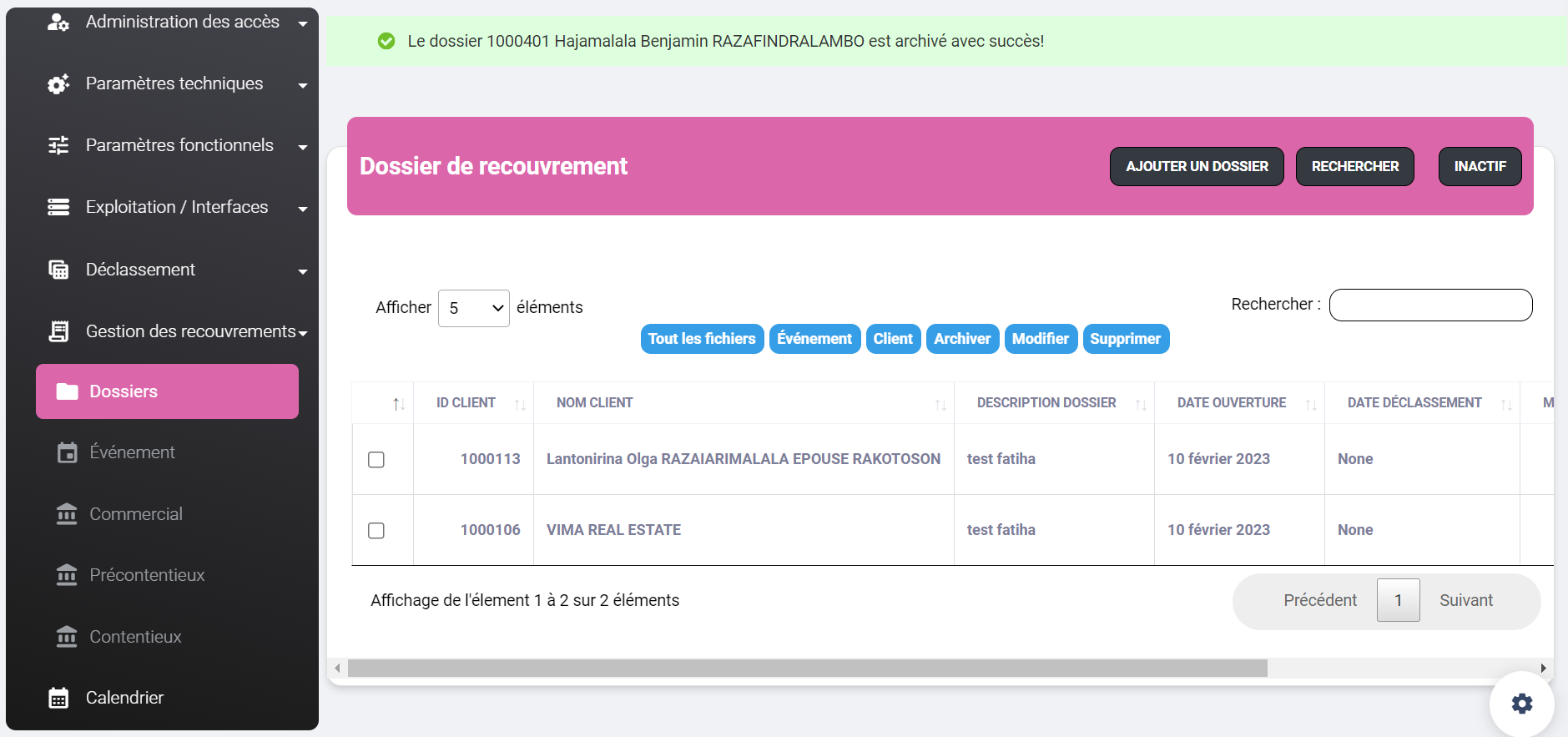Sort by ID CLIENT column arrows
Viewport: 1568px width, 737px height.
tap(519, 404)
